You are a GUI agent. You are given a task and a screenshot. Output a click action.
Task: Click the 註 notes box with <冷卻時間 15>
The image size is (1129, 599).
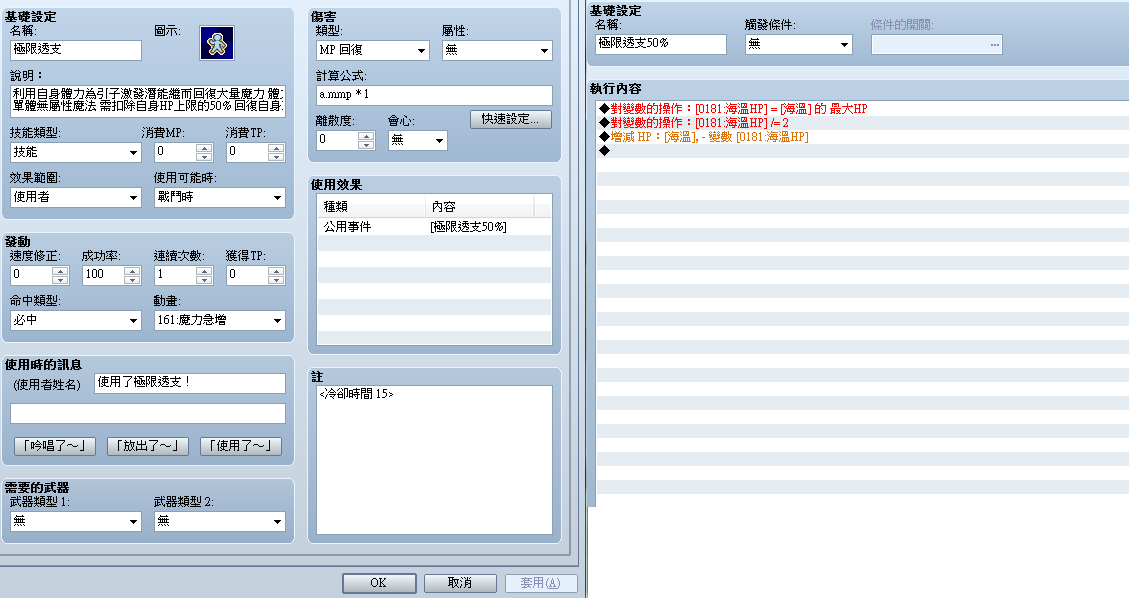pos(435,460)
